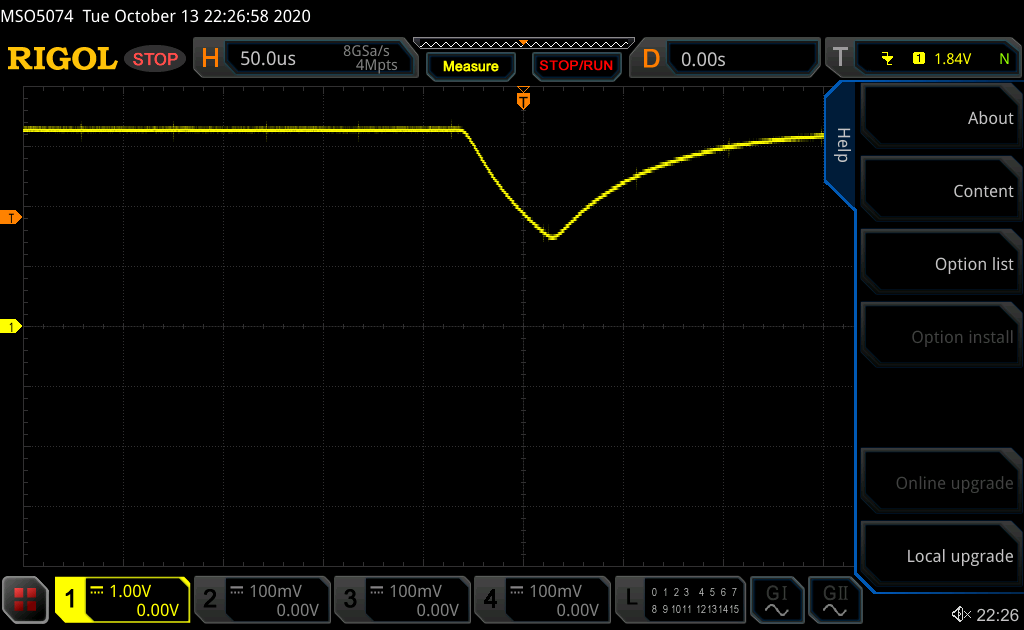Click the orange trigger level marker on left edge

click(x=10, y=217)
